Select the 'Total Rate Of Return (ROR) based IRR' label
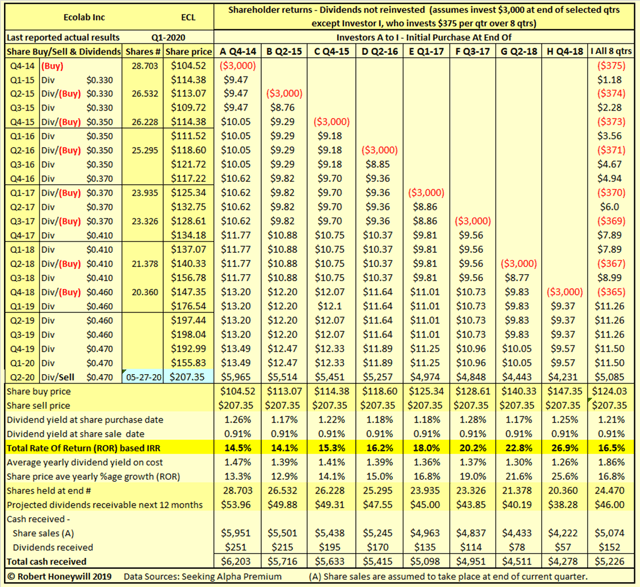The image size is (640, 587). (83, 448)
